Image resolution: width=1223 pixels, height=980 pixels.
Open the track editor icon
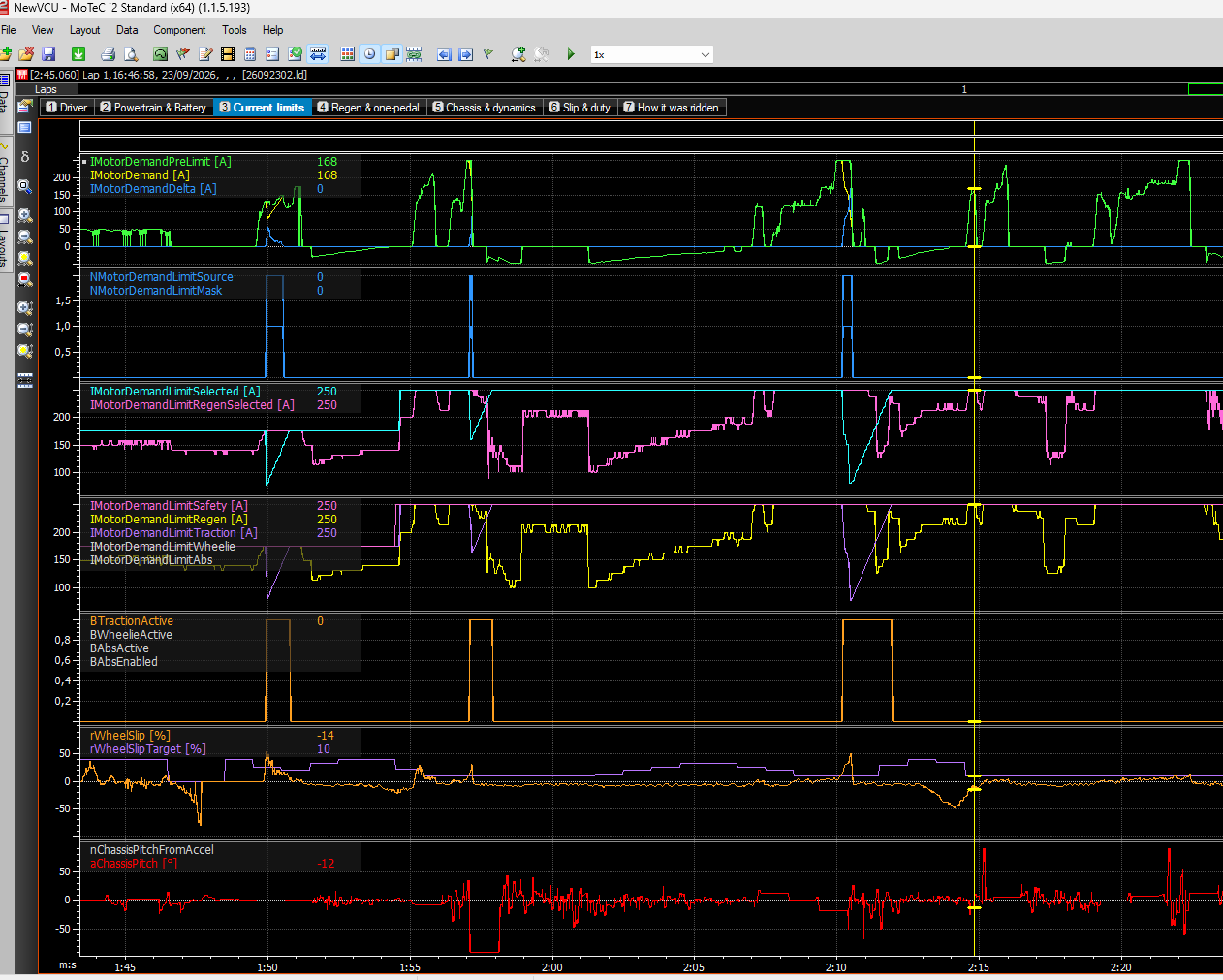pyautogui.click(x=161, y=54)
